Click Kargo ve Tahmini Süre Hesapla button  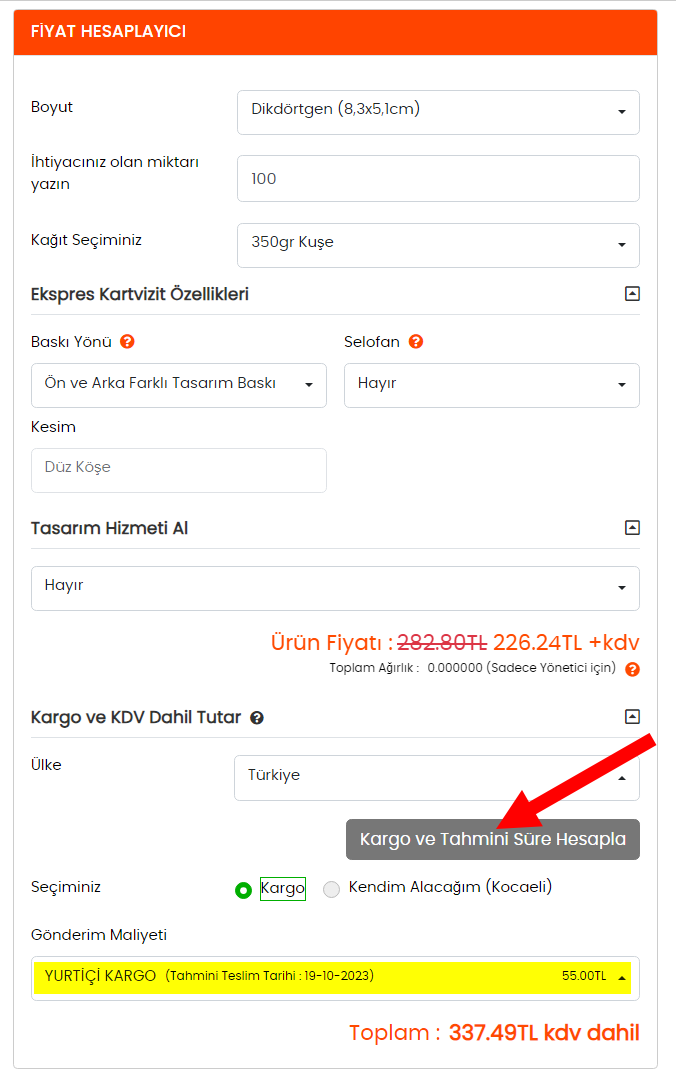pyautogui.click(x=493, y=839)
